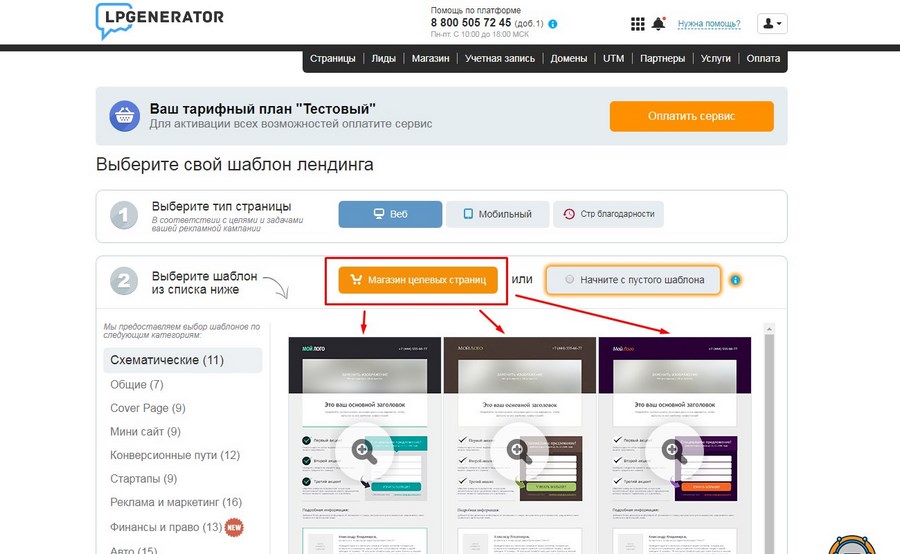900x554 pixels.
Task: Open the apps grid icon
Action: [x=637, y=24]
